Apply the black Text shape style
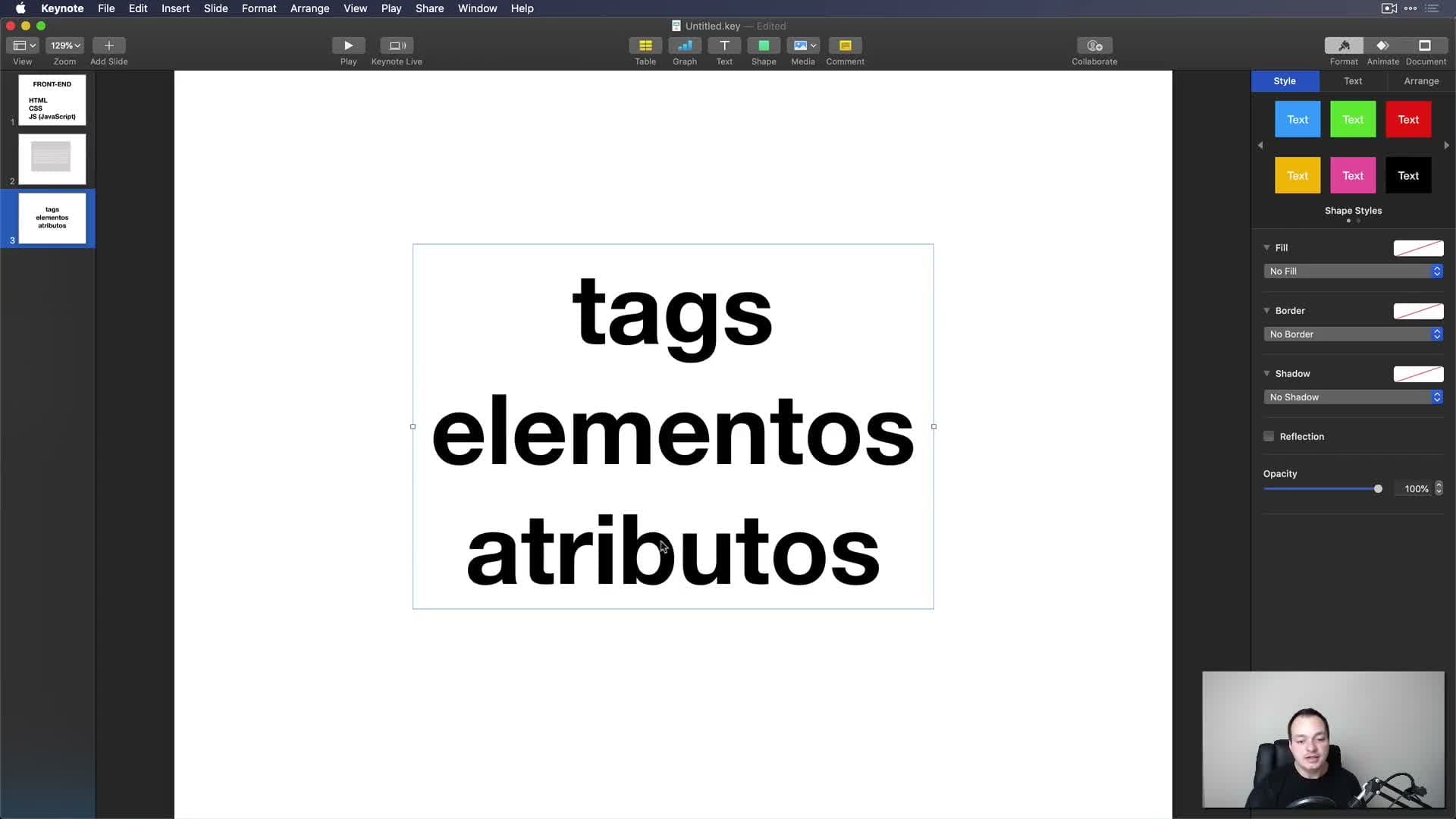 coord(1408,175)
